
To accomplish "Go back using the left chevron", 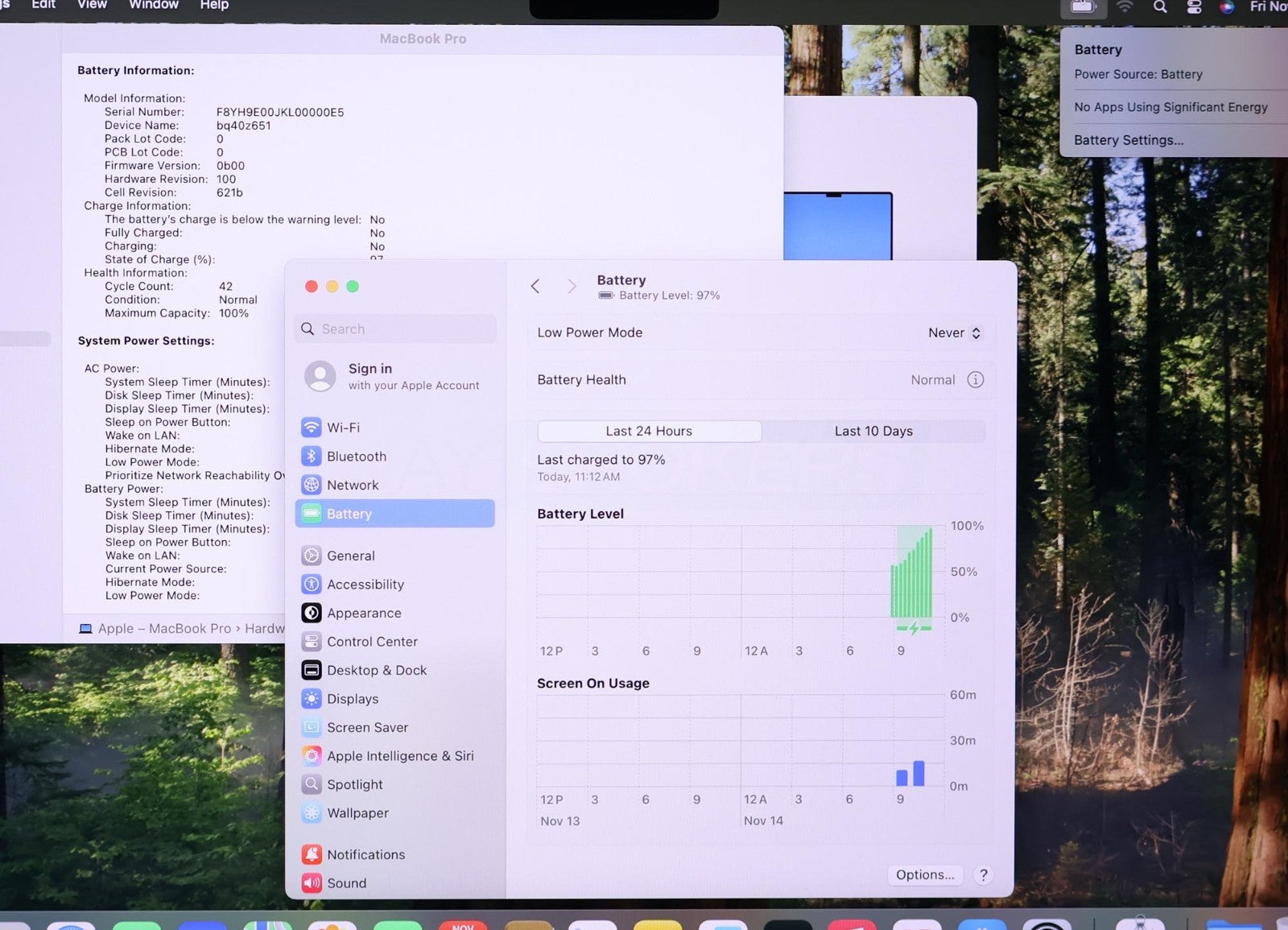I will pyautogui.click(x=535, y=287).
